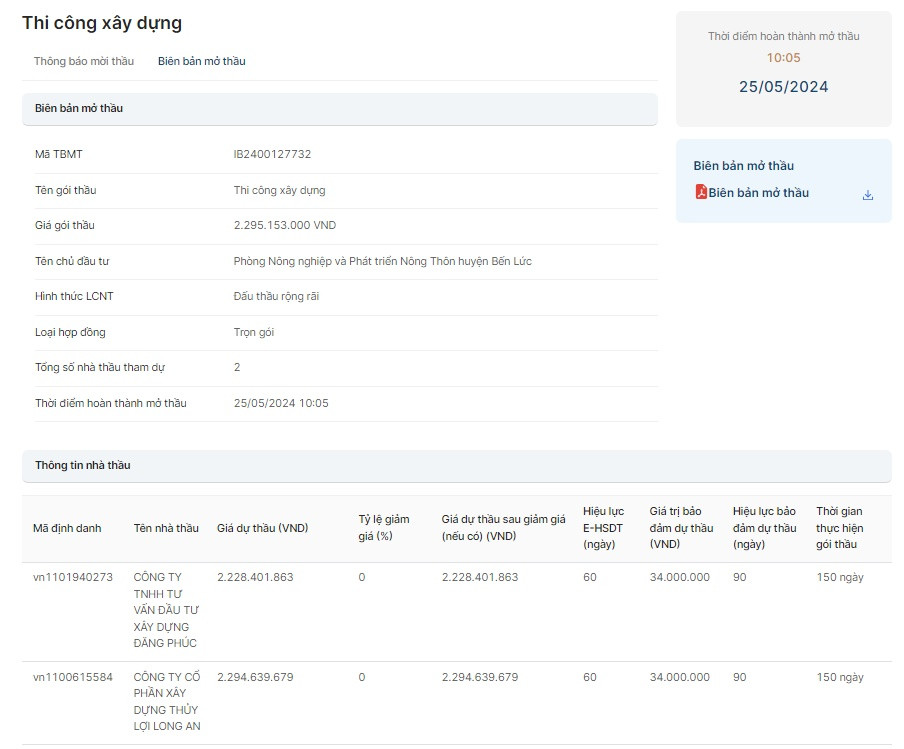Click the download icon beside Biên bản mở thầu

point(867,195)
